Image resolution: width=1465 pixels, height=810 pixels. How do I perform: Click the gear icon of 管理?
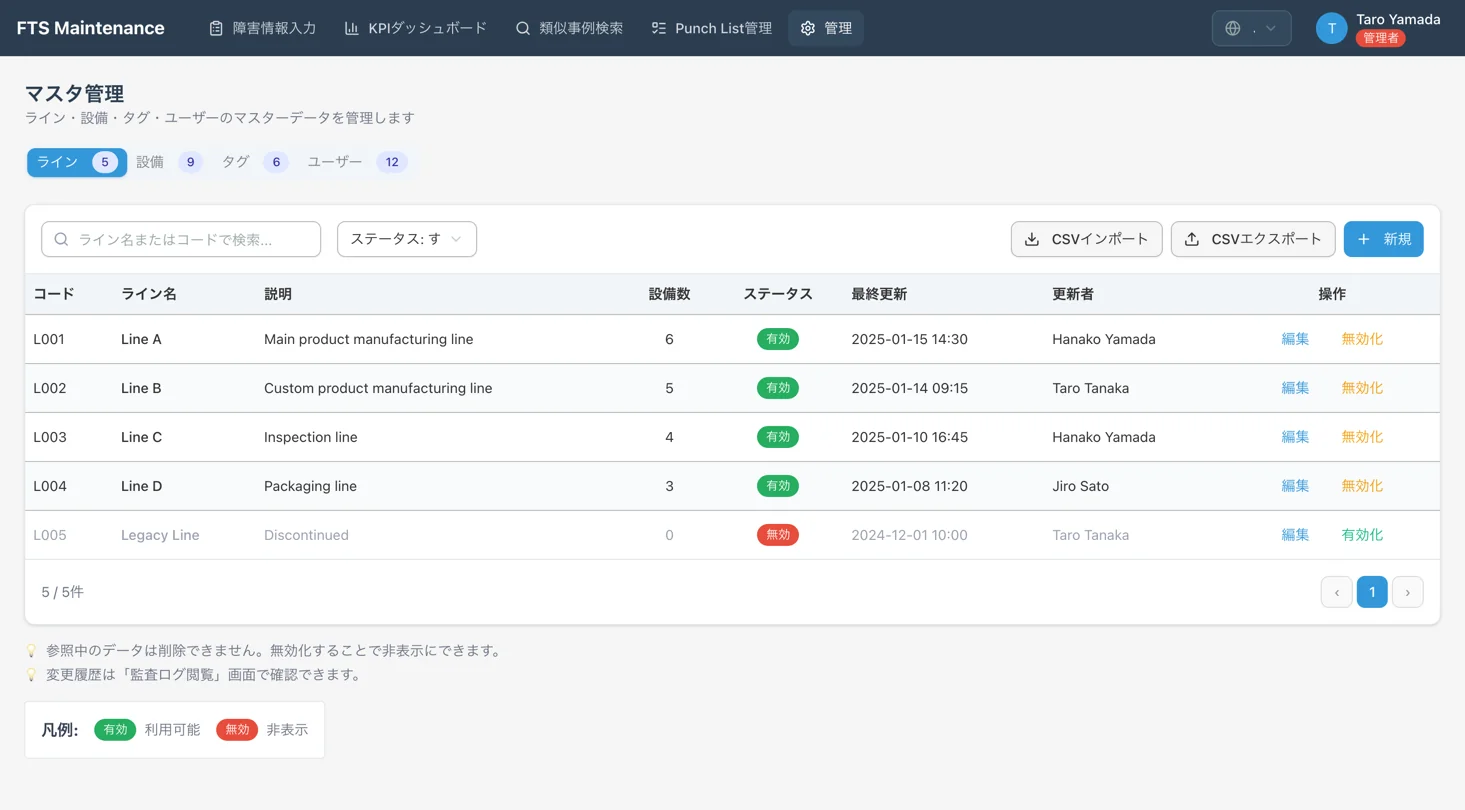point(808,28)
